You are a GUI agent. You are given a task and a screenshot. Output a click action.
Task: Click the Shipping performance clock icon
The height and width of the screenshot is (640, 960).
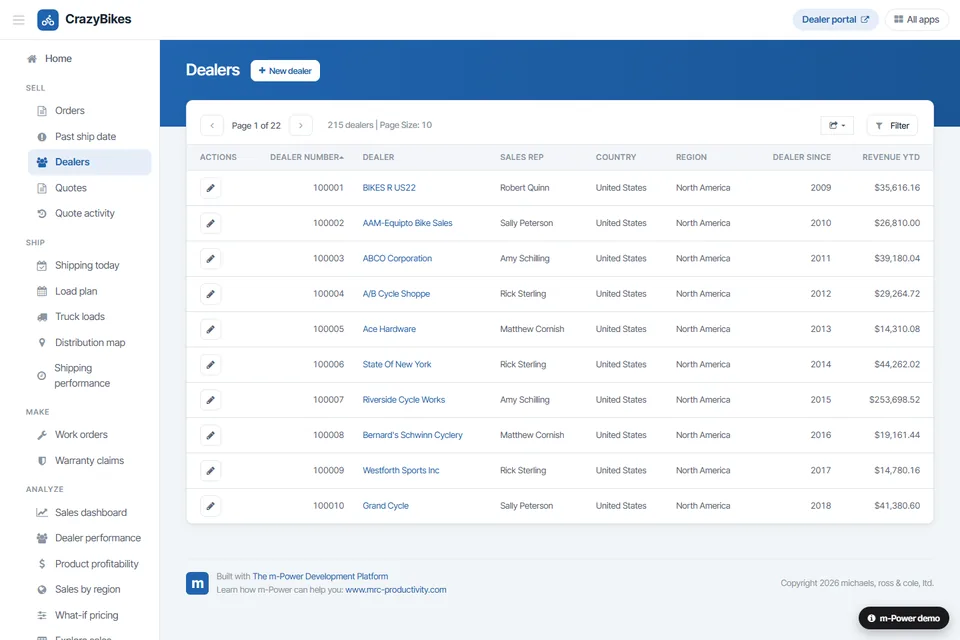click(42, 375)
